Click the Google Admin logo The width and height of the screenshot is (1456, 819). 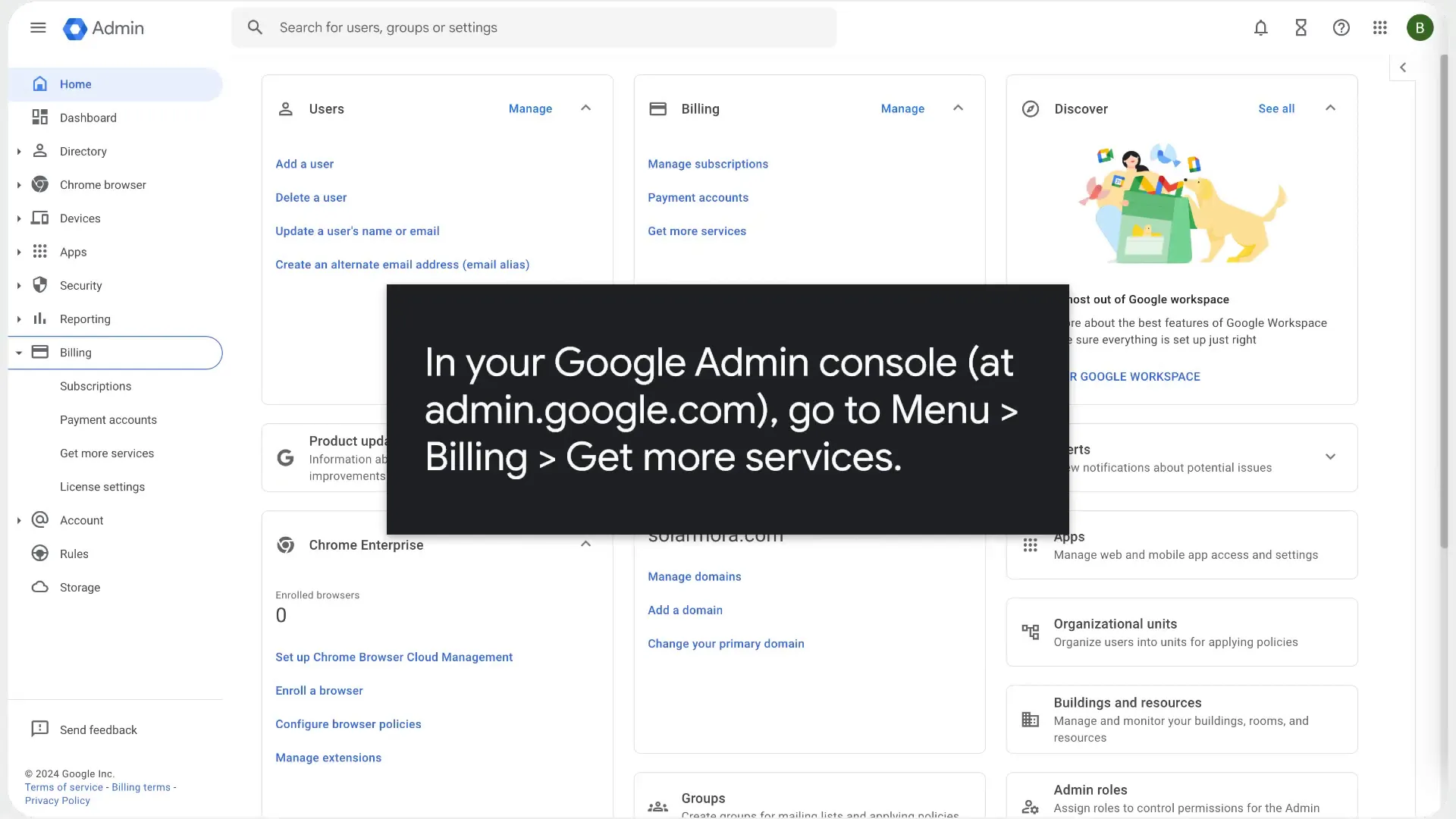(x=103, y=28)
